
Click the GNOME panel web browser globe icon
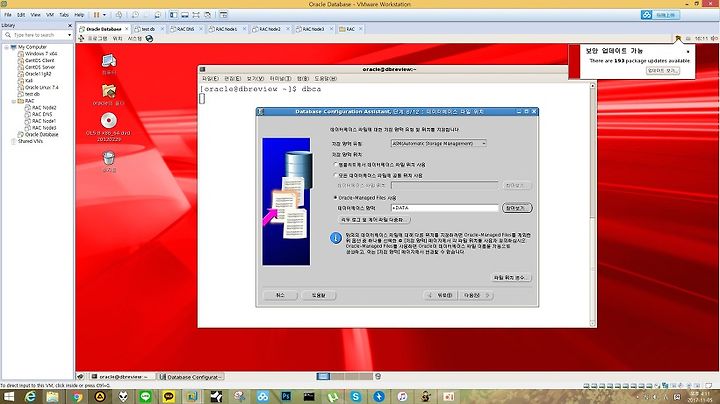tap(149, 39)
